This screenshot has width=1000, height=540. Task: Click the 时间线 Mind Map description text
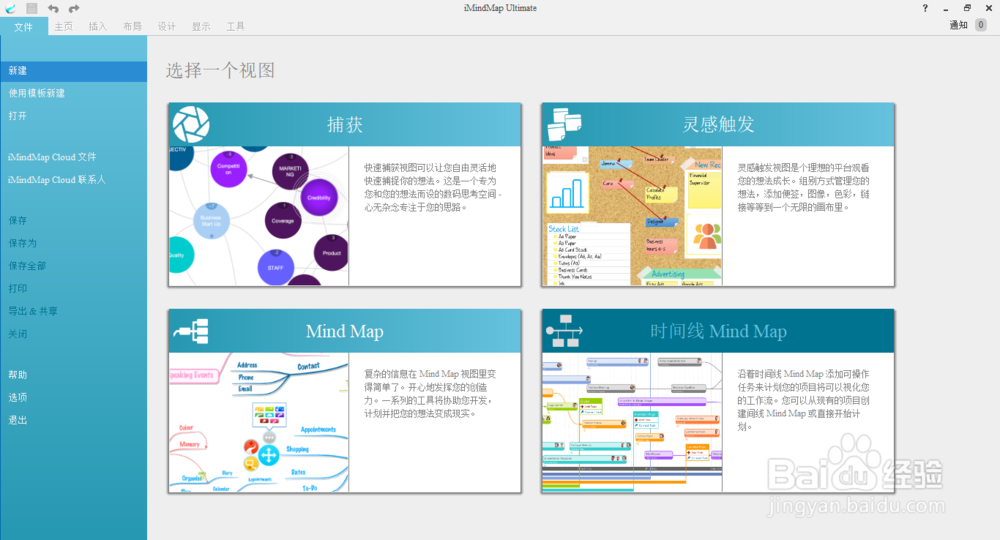tap(804, 400)
